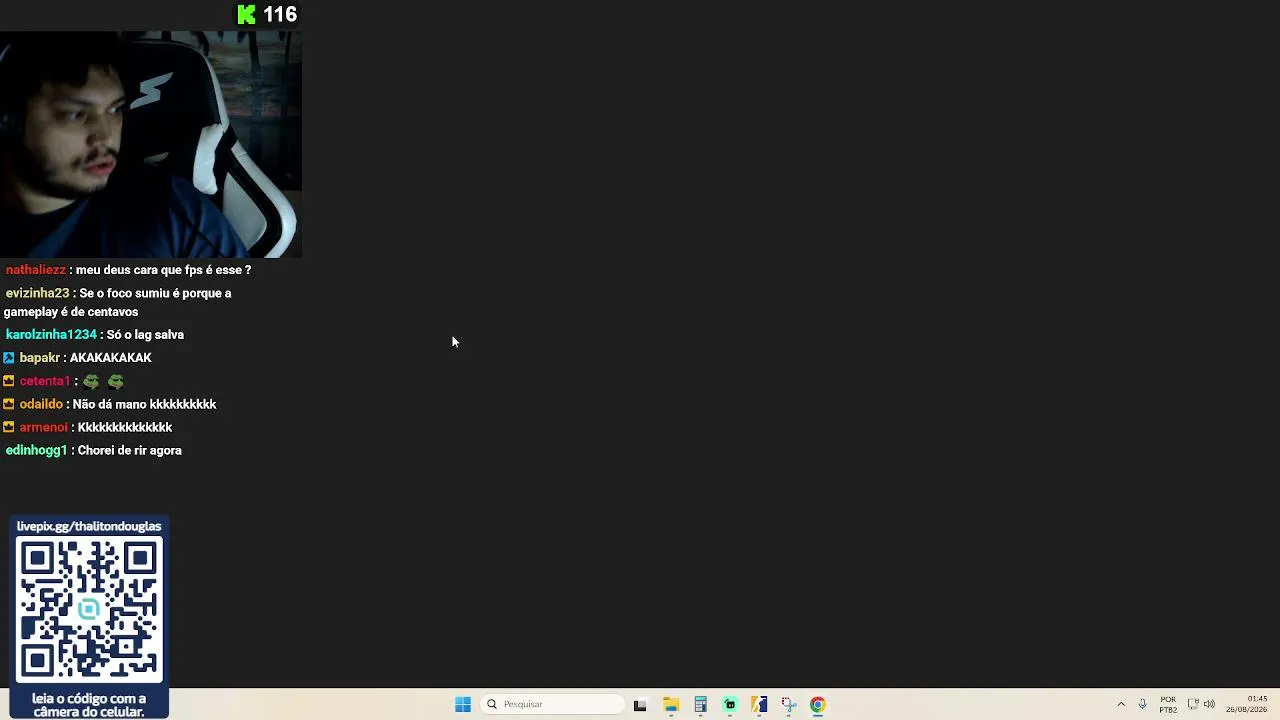Screen dimensions: 1280x720
Task: Click message 'Não dá mano kkkkkkkkkk'
Action: [145, 404]
